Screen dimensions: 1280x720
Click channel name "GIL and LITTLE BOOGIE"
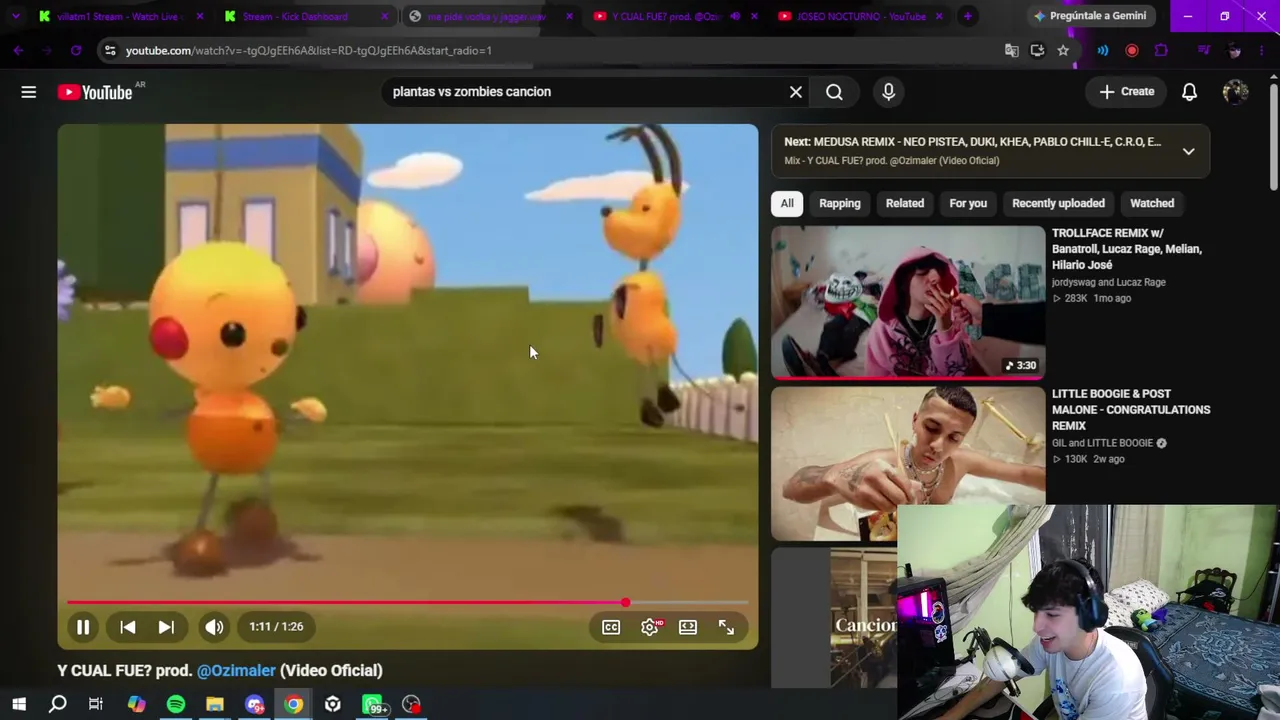click(1102, 443)
